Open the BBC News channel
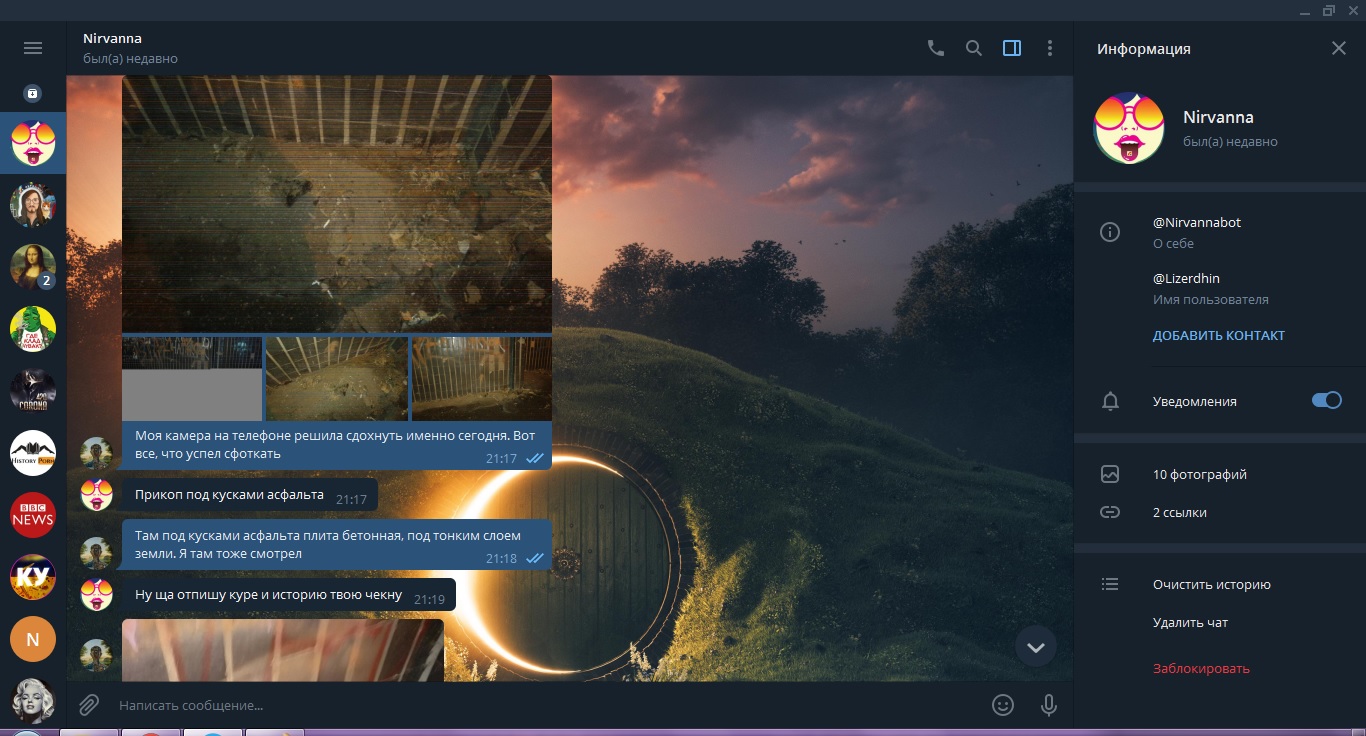1366x736 pixels. click(33, 515)
